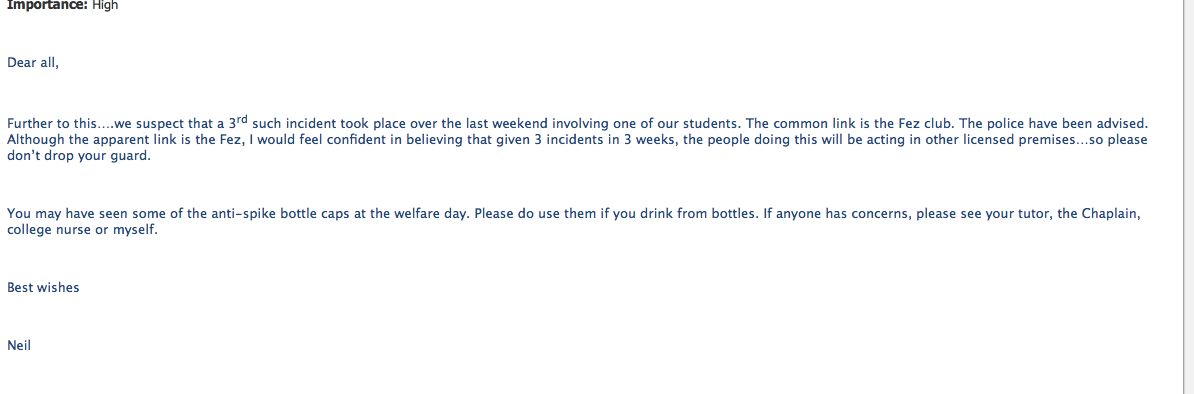Click the words 'Further to this' in email

pyautogui.click(x=53, y=123)
